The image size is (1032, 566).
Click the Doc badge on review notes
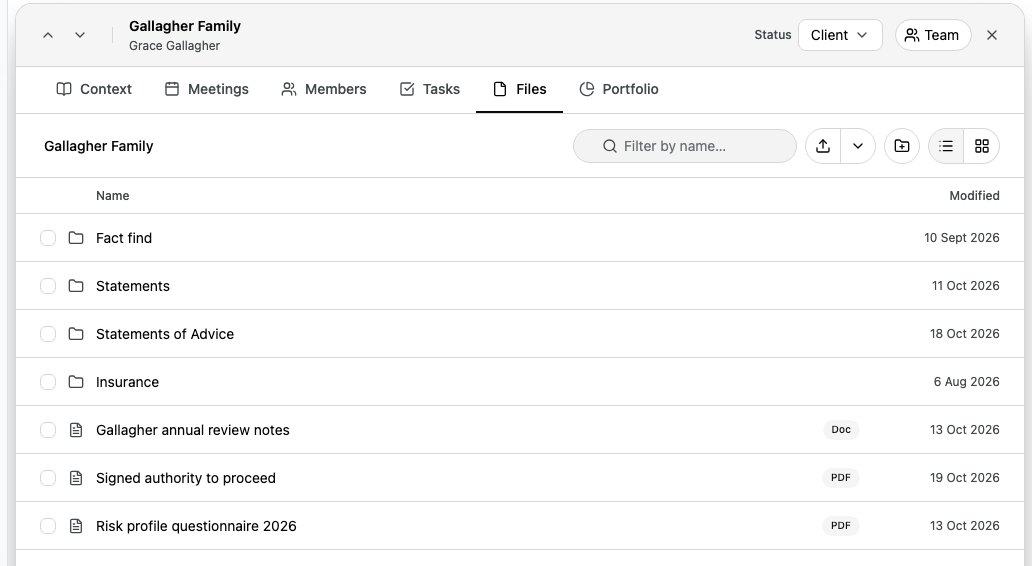point(840,430)
